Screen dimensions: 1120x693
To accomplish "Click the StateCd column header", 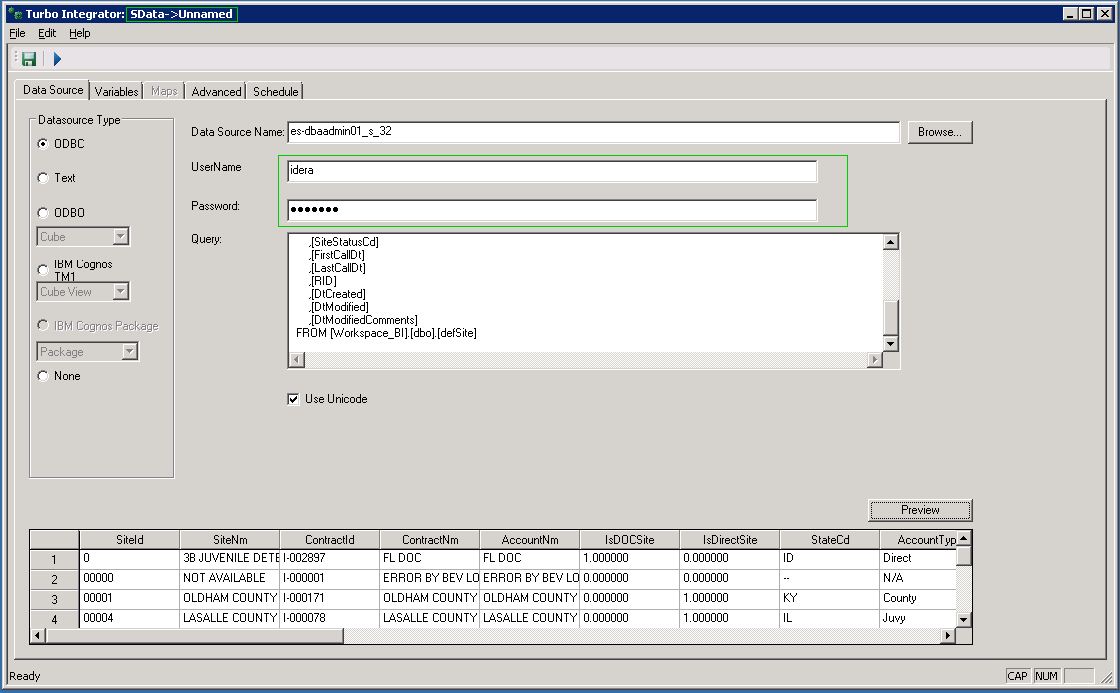I will pyautogui.click(x=829, y=539).
